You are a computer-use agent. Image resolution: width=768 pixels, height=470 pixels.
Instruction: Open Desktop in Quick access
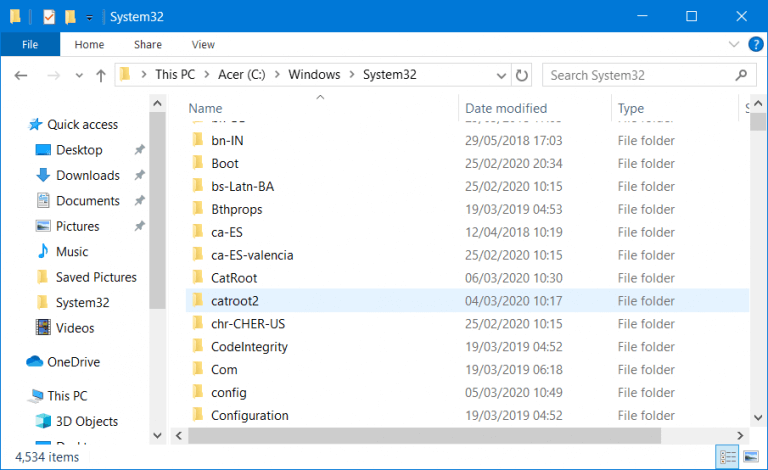tap(79, 150)
